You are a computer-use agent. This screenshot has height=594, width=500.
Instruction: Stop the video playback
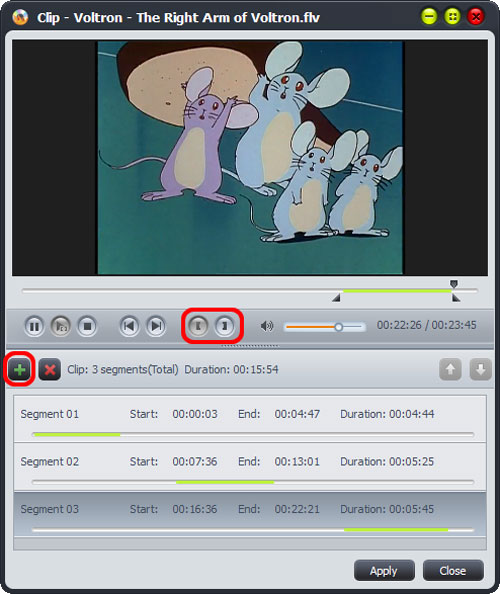click(87, 326)
